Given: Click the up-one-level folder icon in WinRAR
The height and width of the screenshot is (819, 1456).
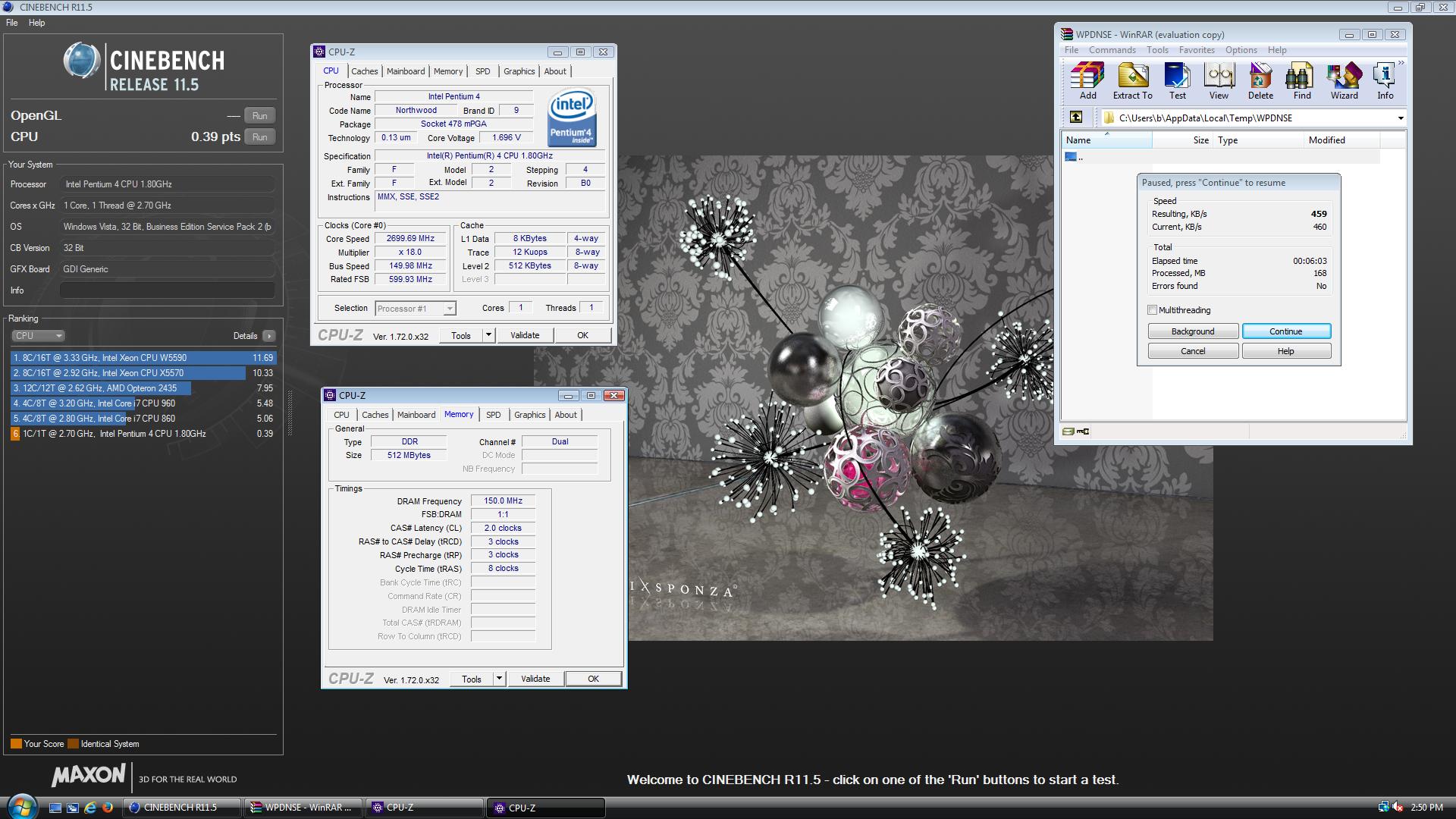Looking at the screenshot, I should (x=1076, y=117).
